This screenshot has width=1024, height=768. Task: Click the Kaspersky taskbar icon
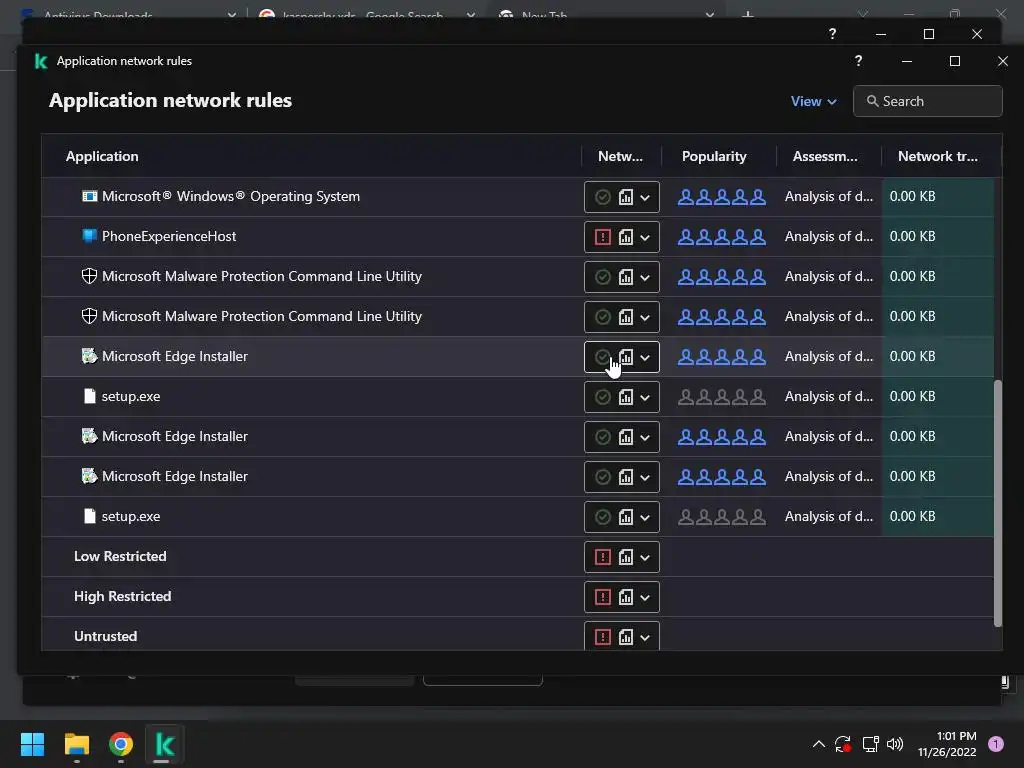(165, 744)
